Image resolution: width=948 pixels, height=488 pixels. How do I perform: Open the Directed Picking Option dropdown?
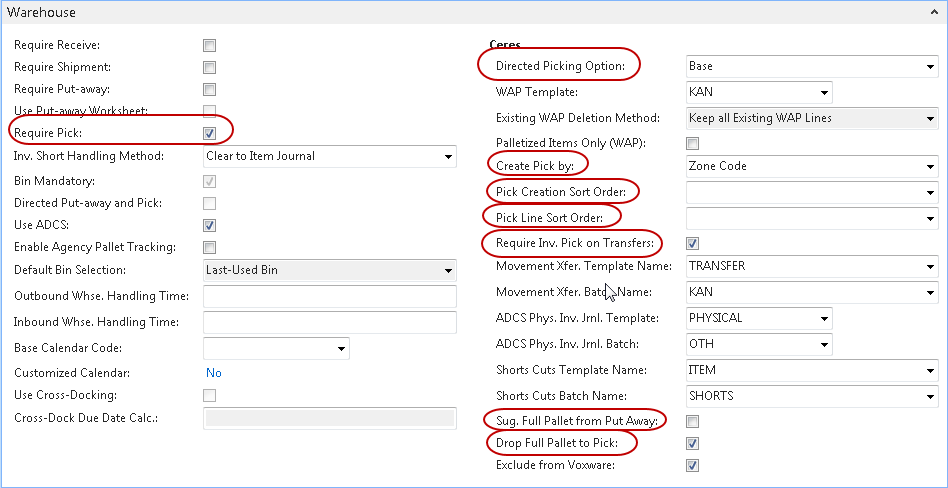929,67
